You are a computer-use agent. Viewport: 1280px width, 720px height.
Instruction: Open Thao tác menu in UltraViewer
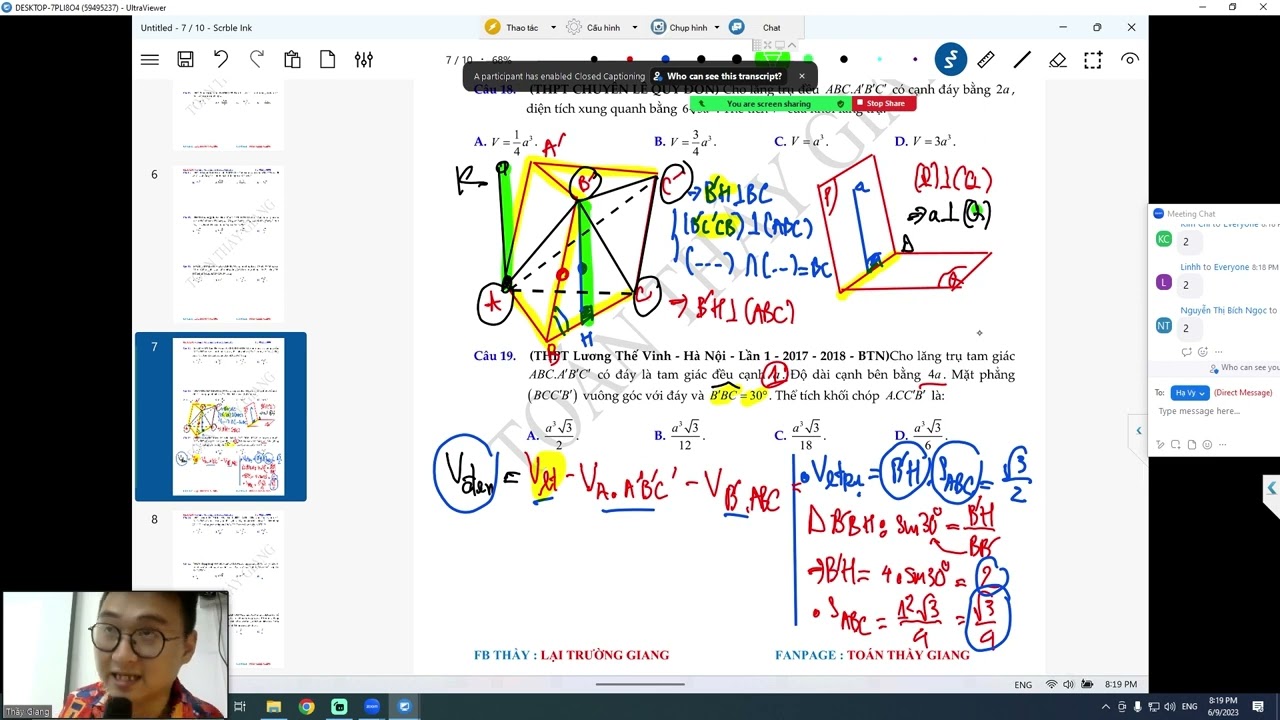[521, 27]
